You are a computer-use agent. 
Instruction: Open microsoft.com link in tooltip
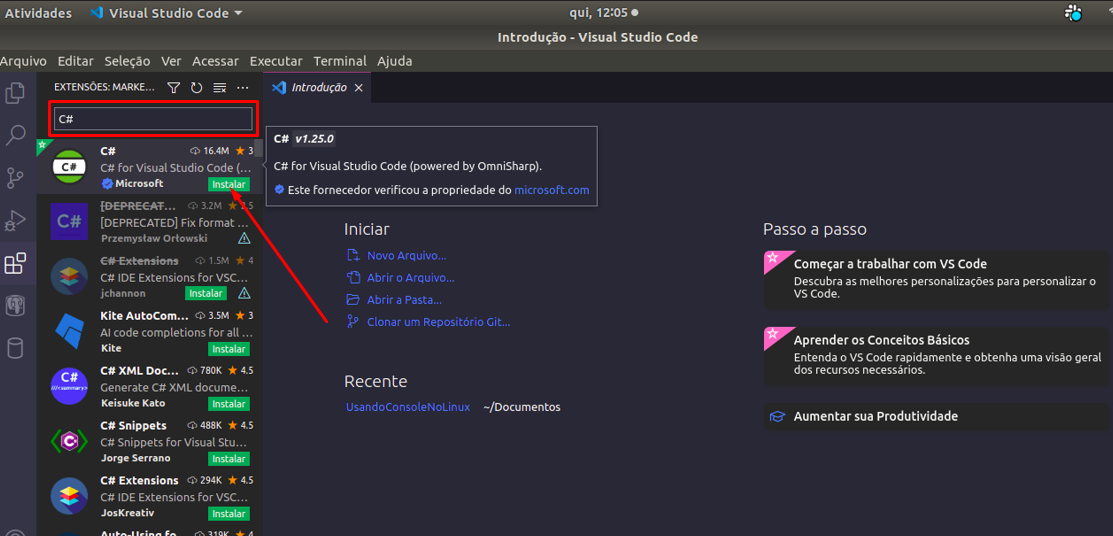552,190
